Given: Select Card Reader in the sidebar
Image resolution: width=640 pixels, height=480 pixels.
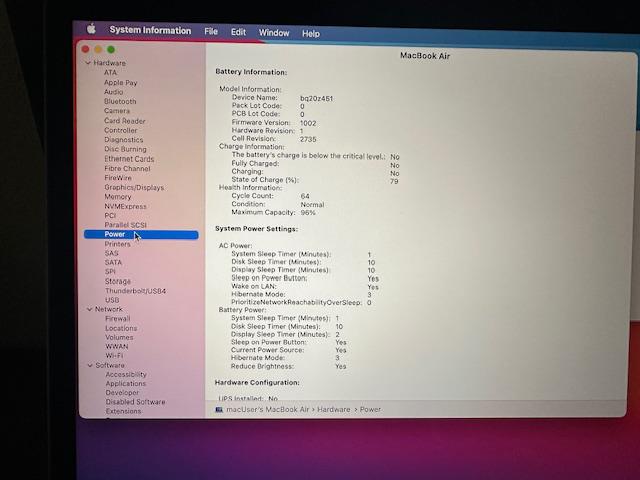Looking at the screenshot, I should pos(124,121).
